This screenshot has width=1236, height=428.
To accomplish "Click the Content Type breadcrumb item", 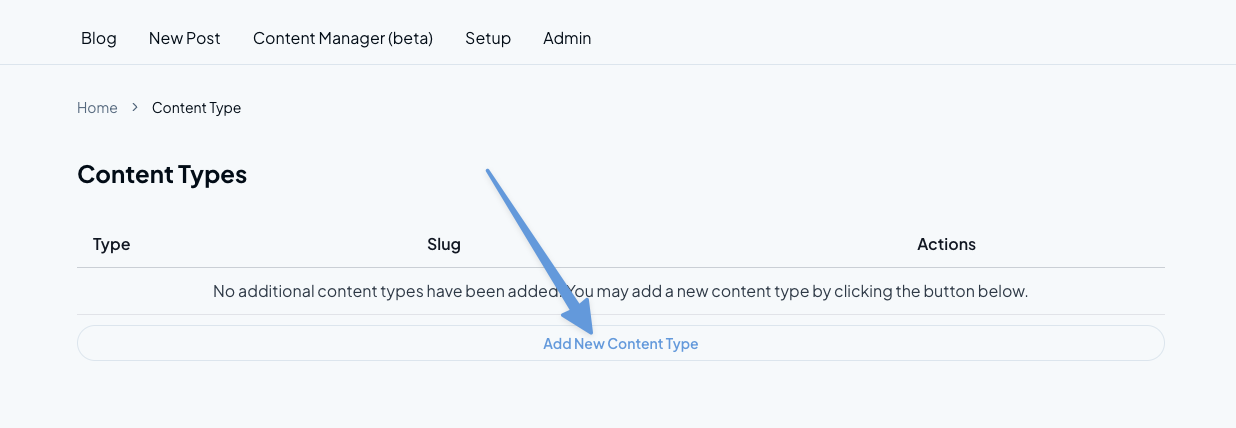I will click(196, 108).
